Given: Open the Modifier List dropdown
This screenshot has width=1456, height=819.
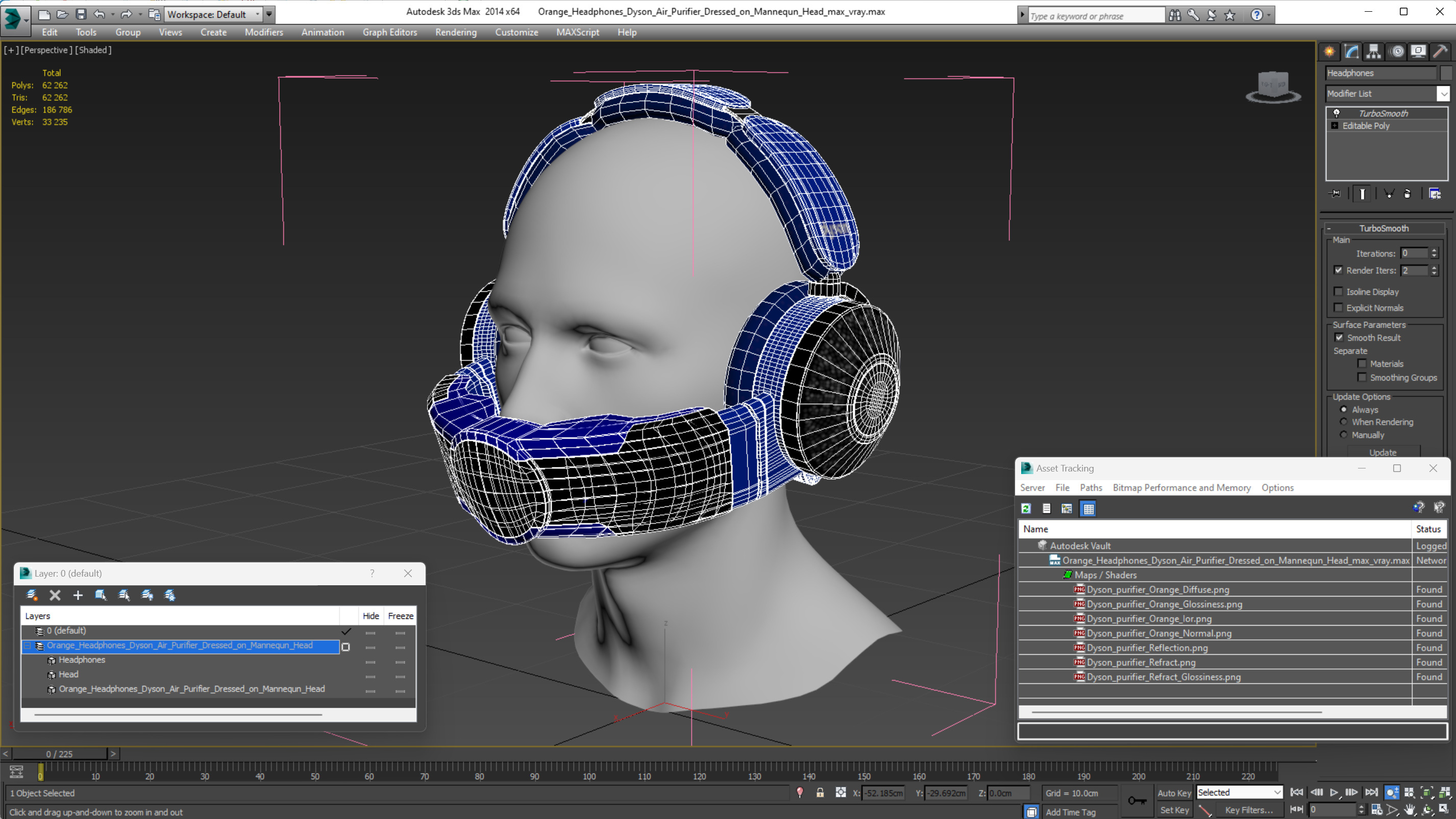Looking at the screenshot, I should click(x=1443, y=93).
